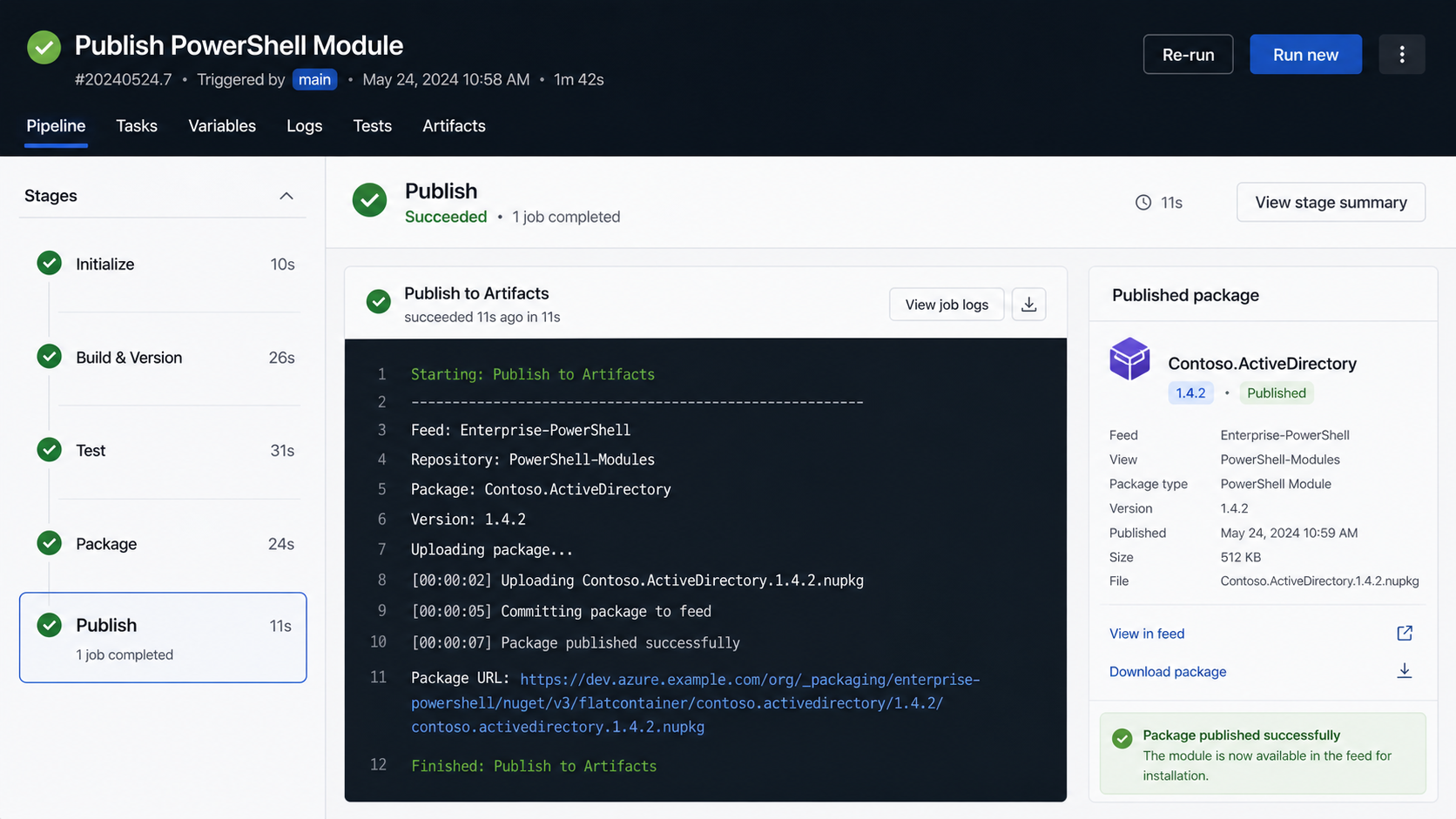The height and width of the screenshot is (819, 1456).
Task: Open the Tasks tab
Action: pyautogui.click(x=137, y=126)
